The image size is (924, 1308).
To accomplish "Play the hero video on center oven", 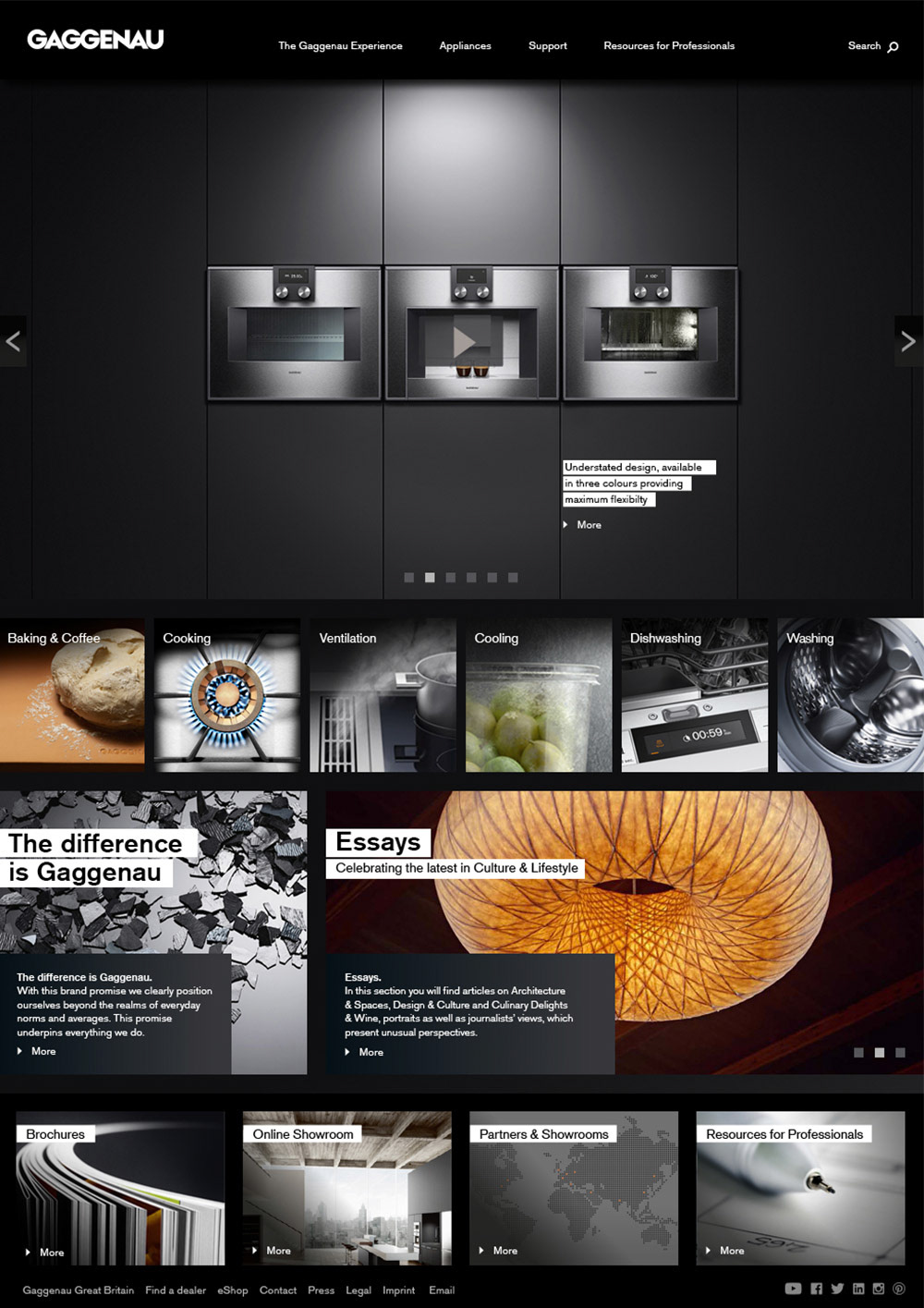I will point(464,342).
